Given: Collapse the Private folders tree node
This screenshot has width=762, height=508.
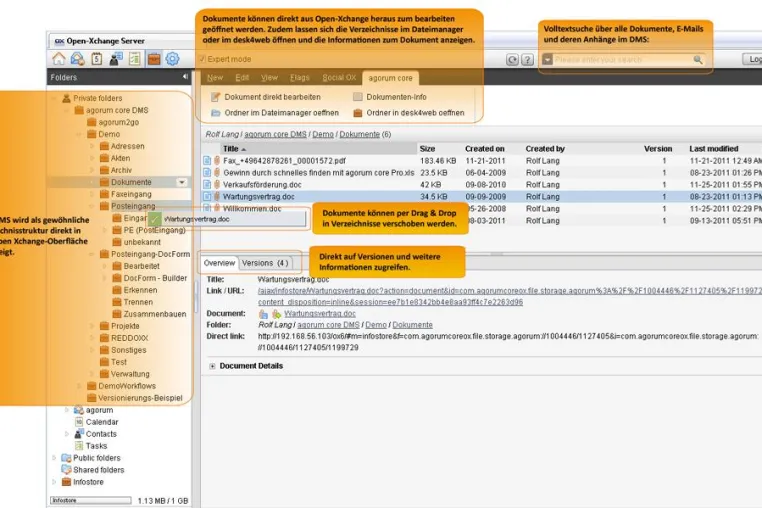Looking at the screenshot, I should point(54,98).
